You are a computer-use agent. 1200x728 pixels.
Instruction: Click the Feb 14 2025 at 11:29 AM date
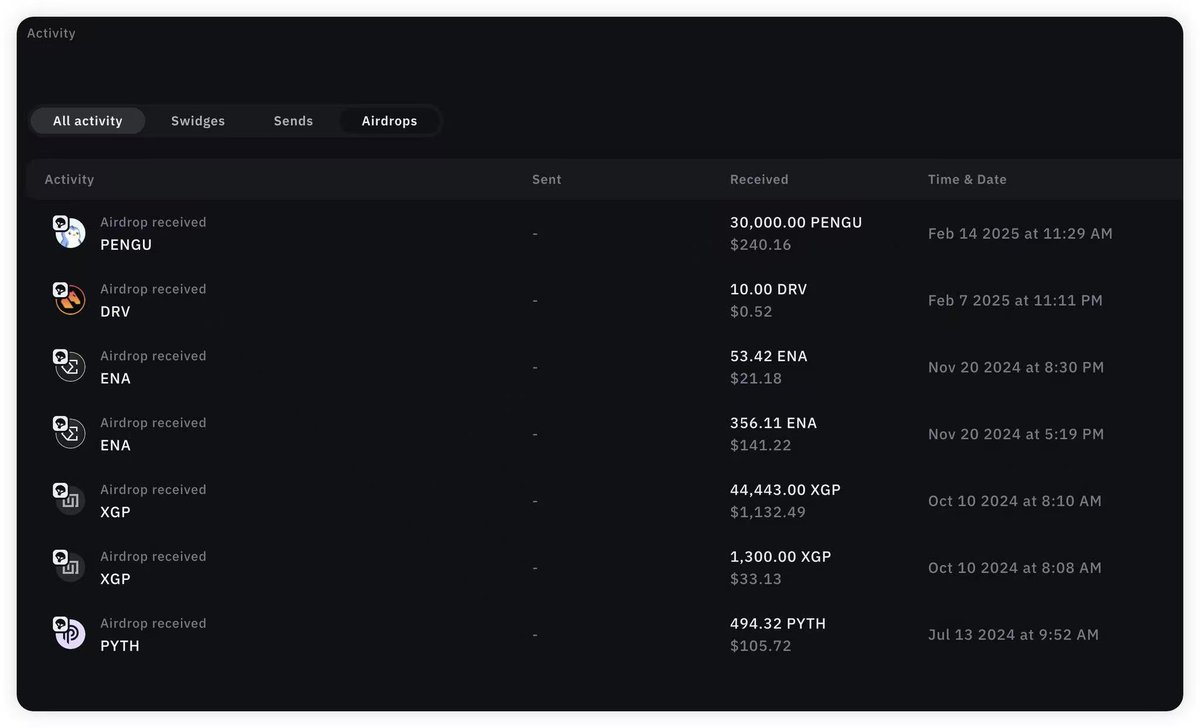(1020, 234)
